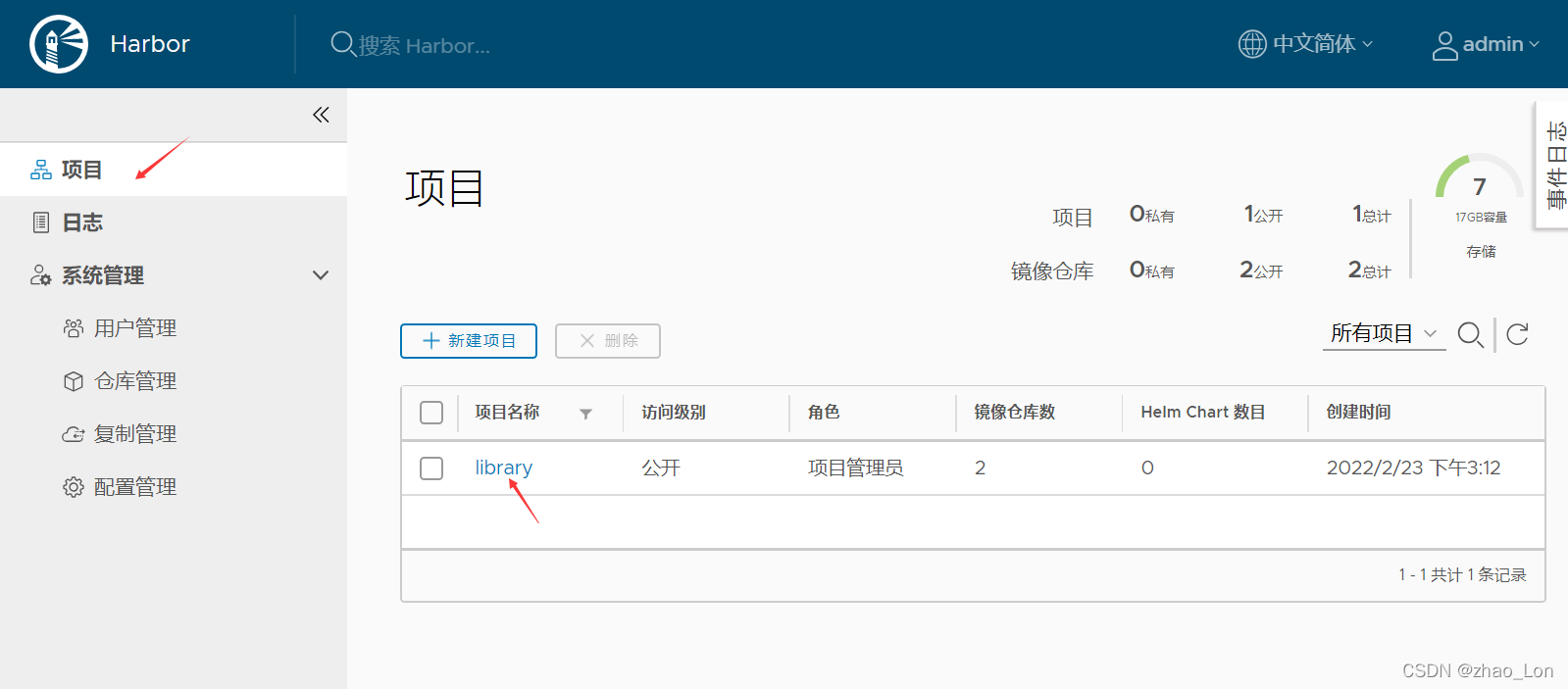Click the 用户管理 users icon
This screenshot has width=1568, height=689.
[74, 328]
